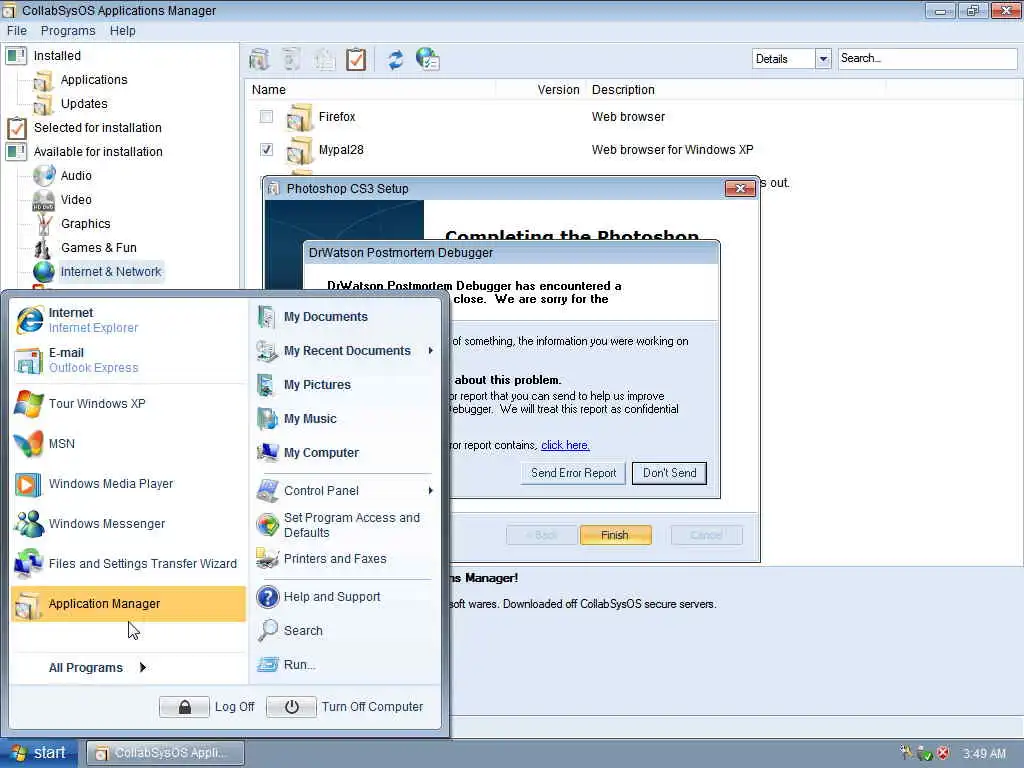Click in the Search input field
Viewport: 1024px width, 768px height.
[x=927, y=58]
